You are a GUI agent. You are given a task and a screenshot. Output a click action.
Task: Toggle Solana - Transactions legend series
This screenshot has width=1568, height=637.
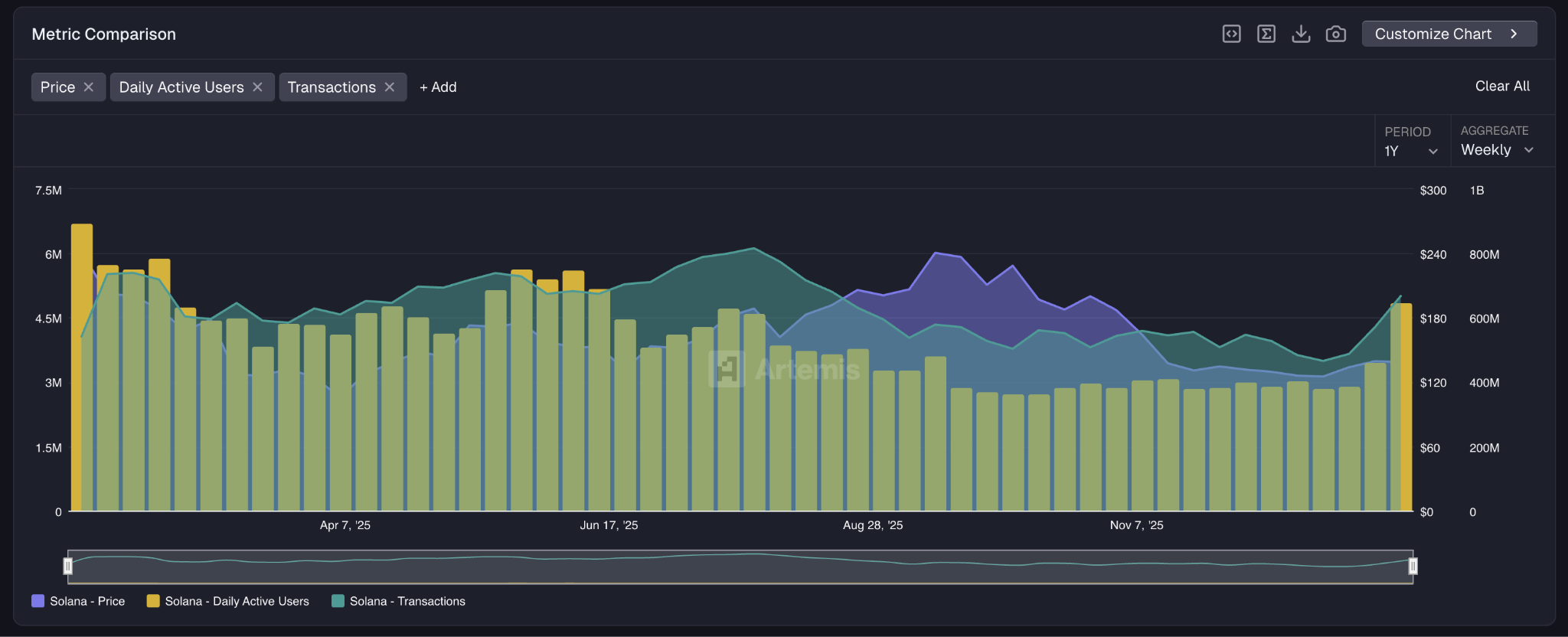tap(398, 601)
